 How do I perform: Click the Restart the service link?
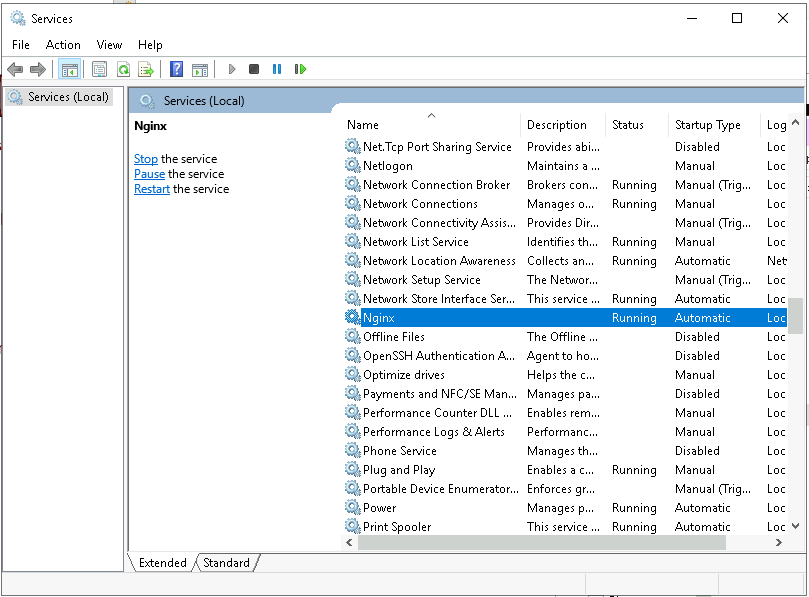pyautogui.click(x=152, y=189)
